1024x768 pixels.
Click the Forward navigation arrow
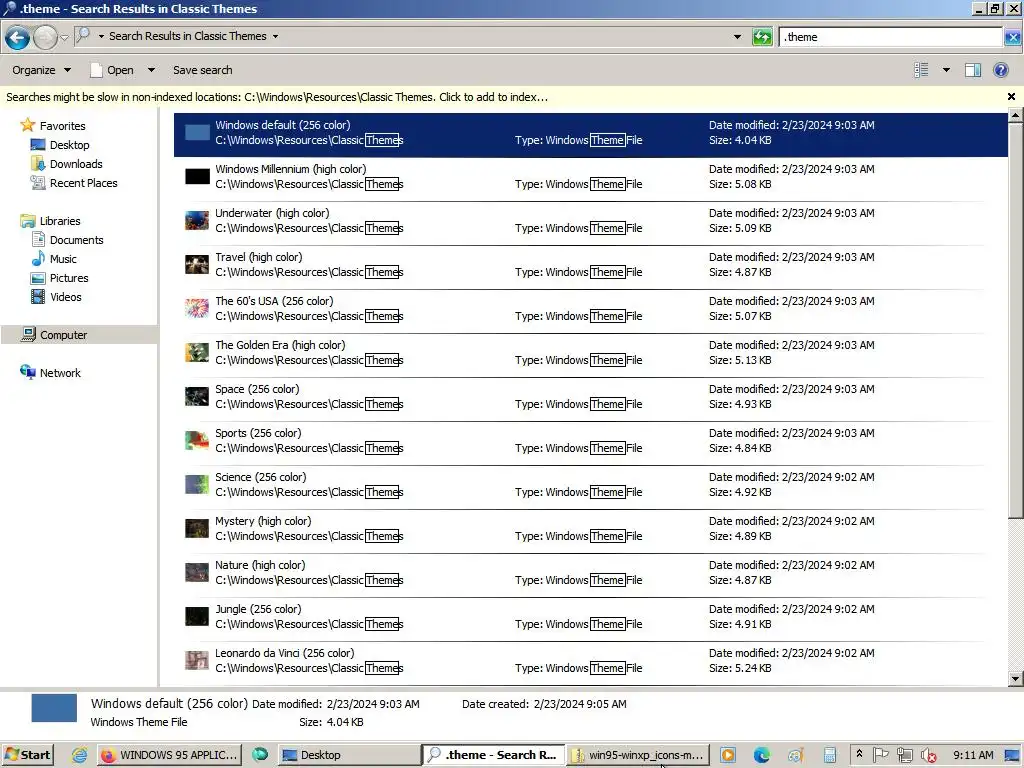[x=45, y=38]
